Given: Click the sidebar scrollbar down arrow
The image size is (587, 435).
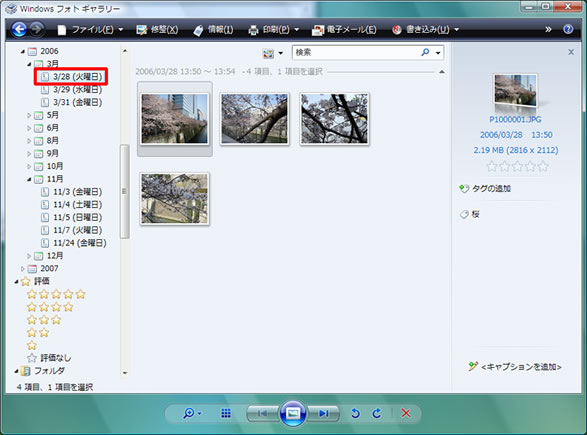Looking at the screenshot, I should [x=125, y=373].
